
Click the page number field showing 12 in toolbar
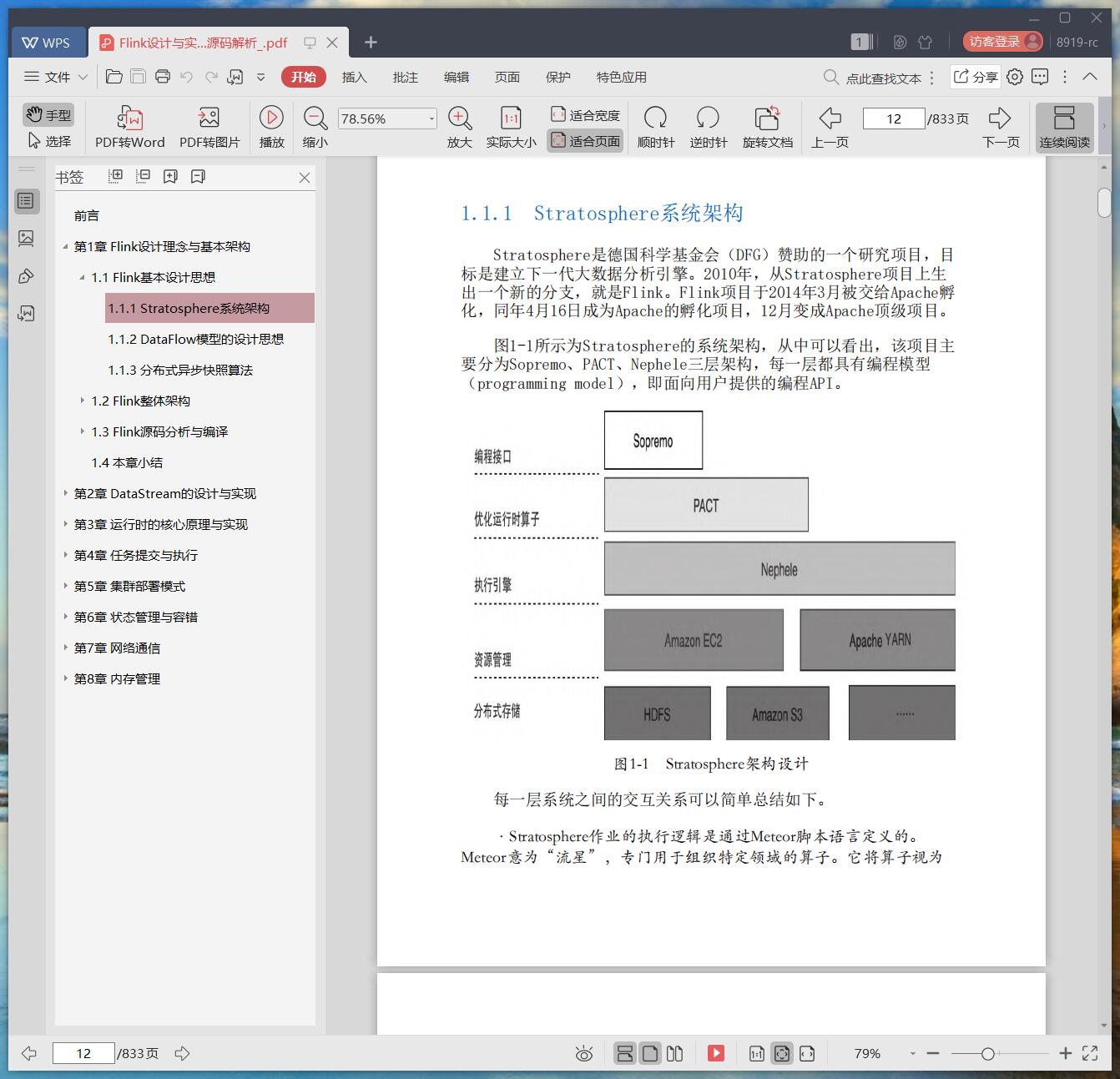pos(893,118)
